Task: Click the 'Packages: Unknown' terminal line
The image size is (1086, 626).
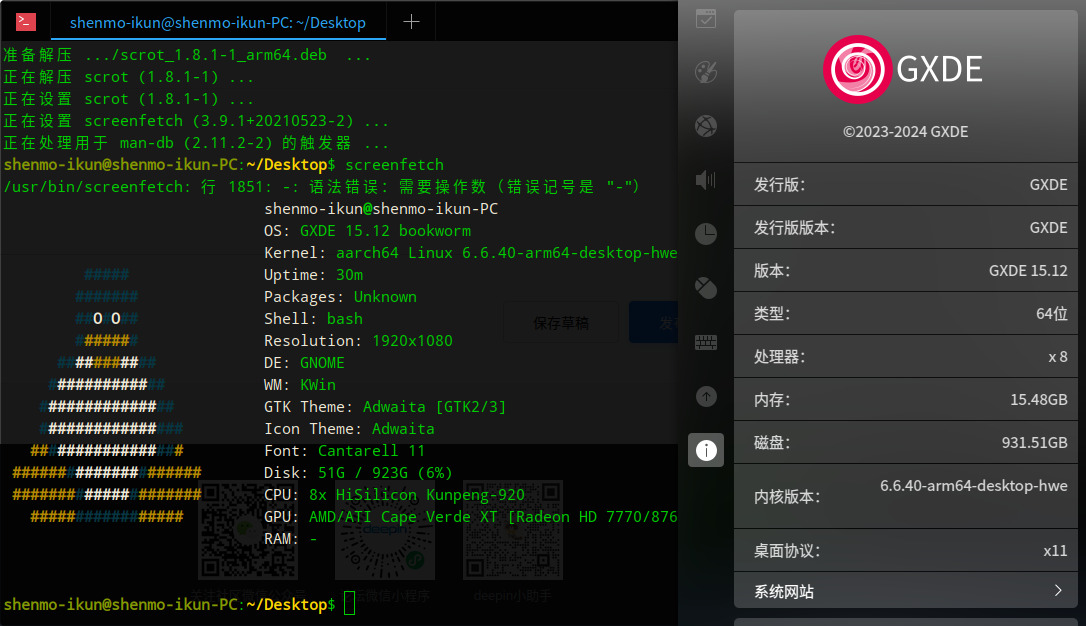Action: tap(340, 297)
